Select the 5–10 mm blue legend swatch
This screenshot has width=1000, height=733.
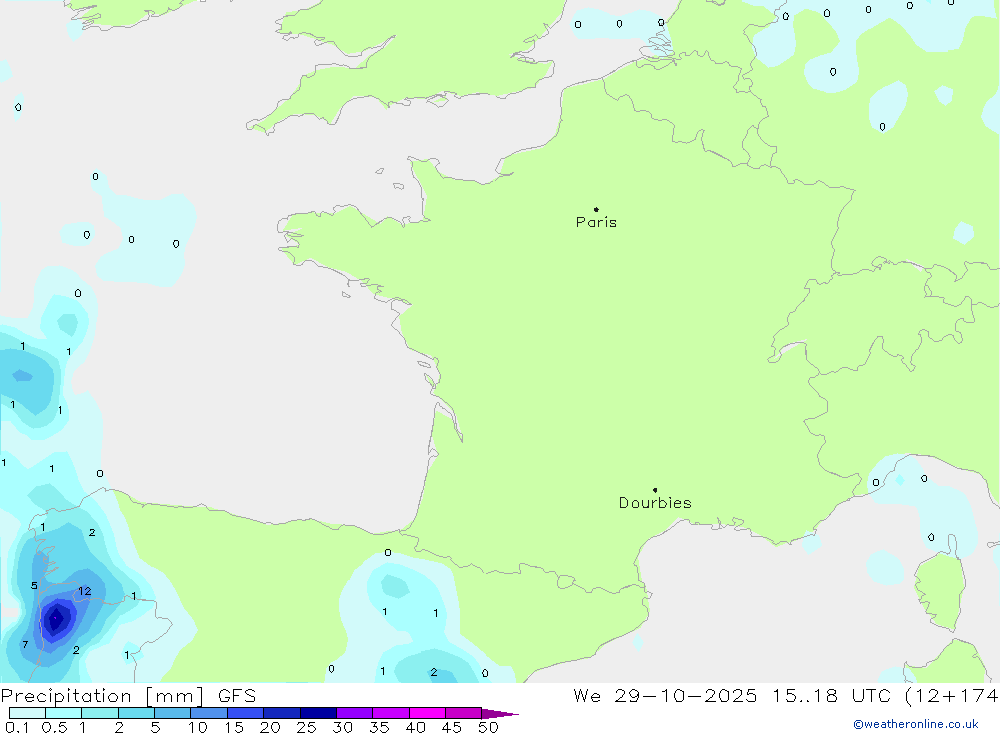pyautogui.click(x=172, y=713)
